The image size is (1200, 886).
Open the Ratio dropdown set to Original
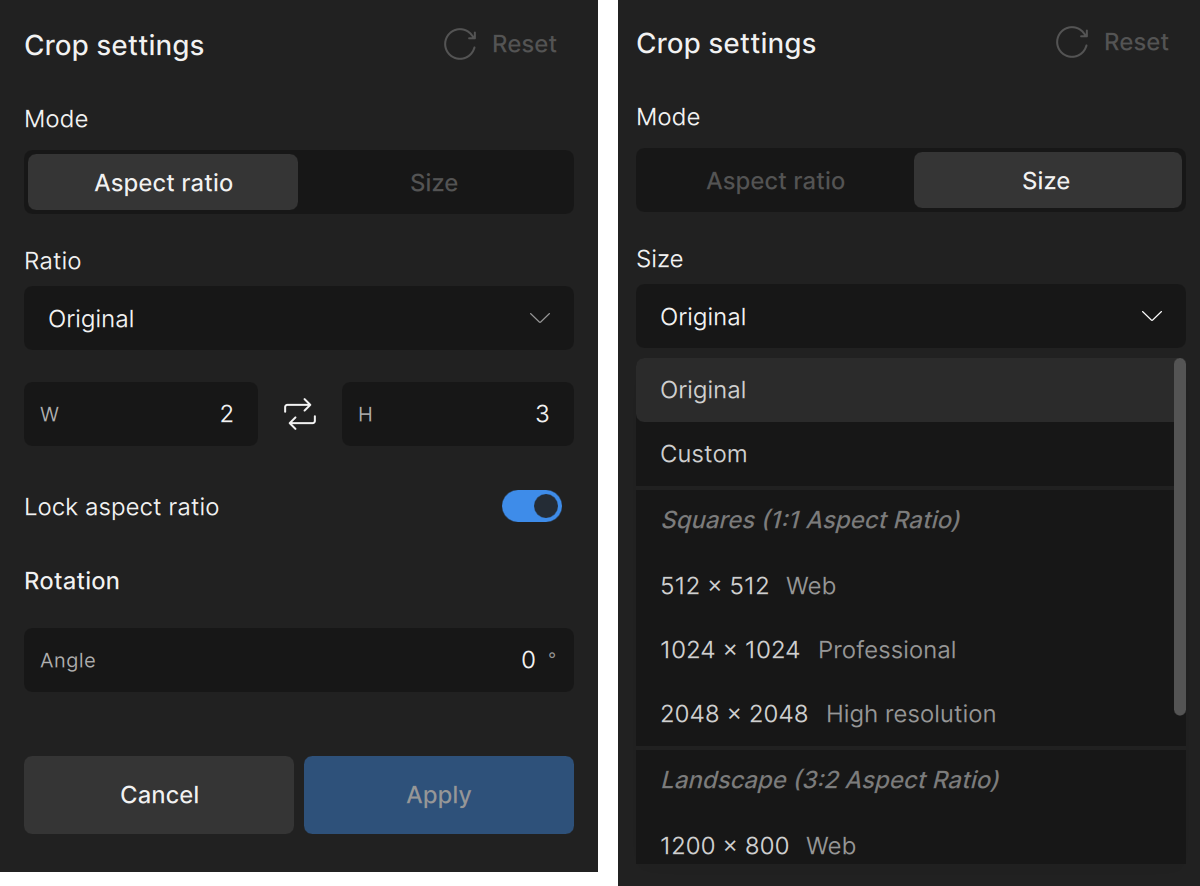pyautogui.click(x=299, y=319)
